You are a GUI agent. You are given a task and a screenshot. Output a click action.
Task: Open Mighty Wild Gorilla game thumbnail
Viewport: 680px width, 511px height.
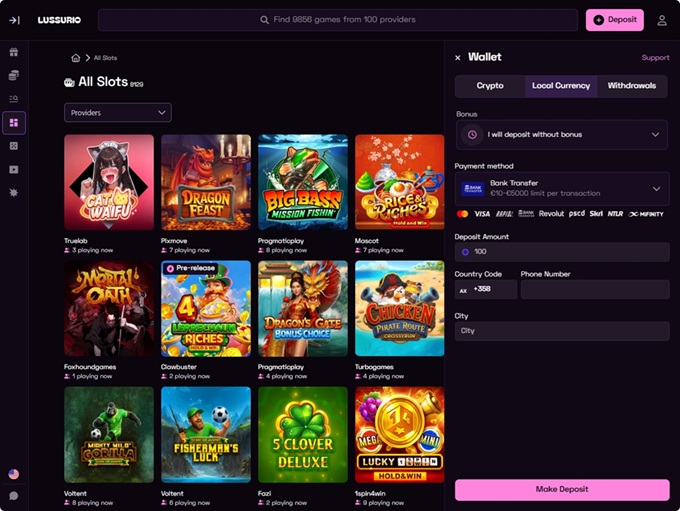(109, 435)
